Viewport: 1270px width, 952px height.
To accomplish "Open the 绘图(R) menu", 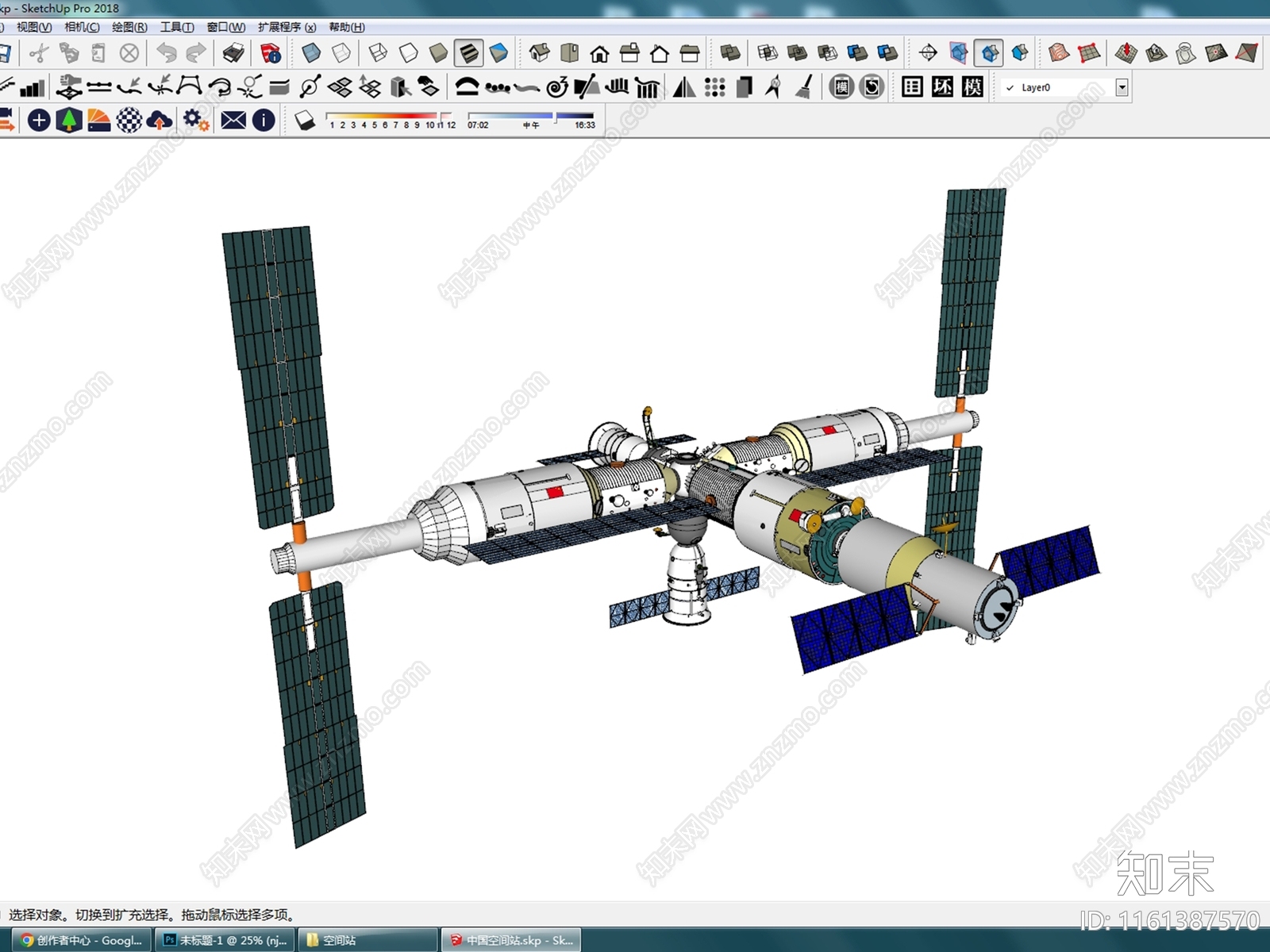I will coord(129,27).
